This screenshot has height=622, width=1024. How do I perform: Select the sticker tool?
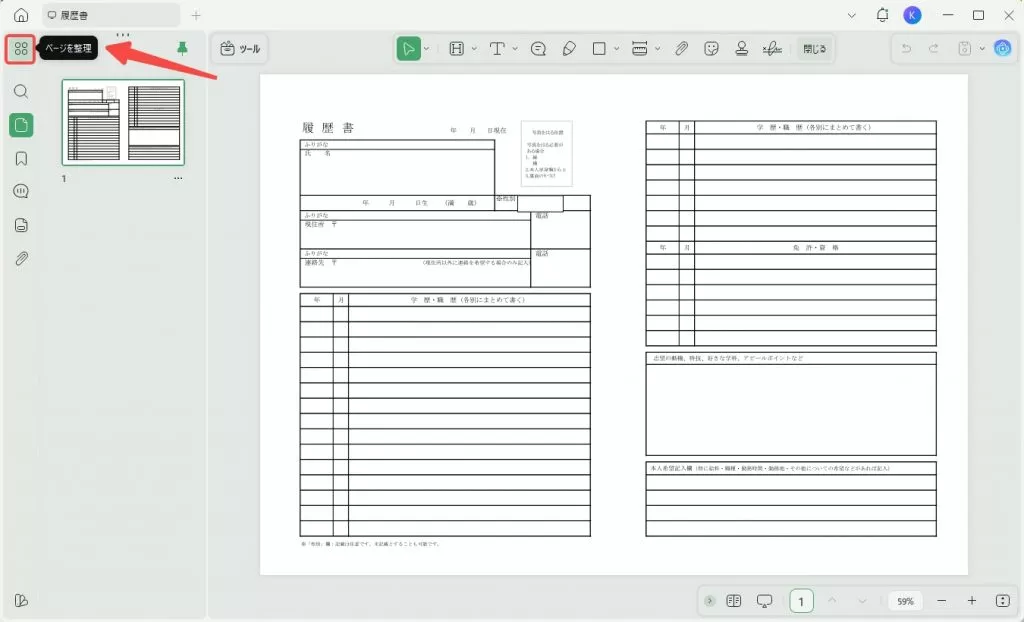(x=711, y=48)
